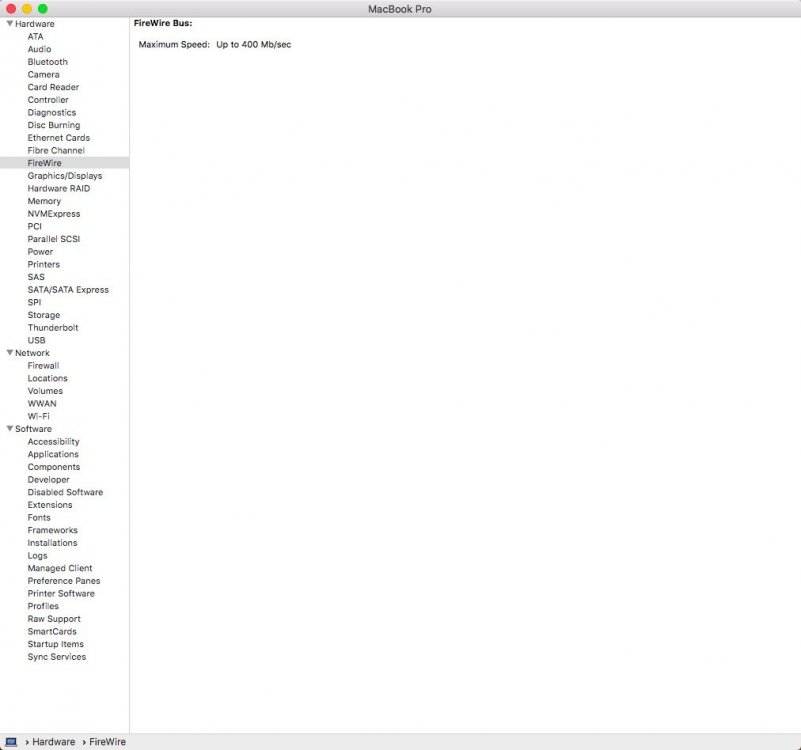Collapse the Hardware section triangle

click(10, 24)
